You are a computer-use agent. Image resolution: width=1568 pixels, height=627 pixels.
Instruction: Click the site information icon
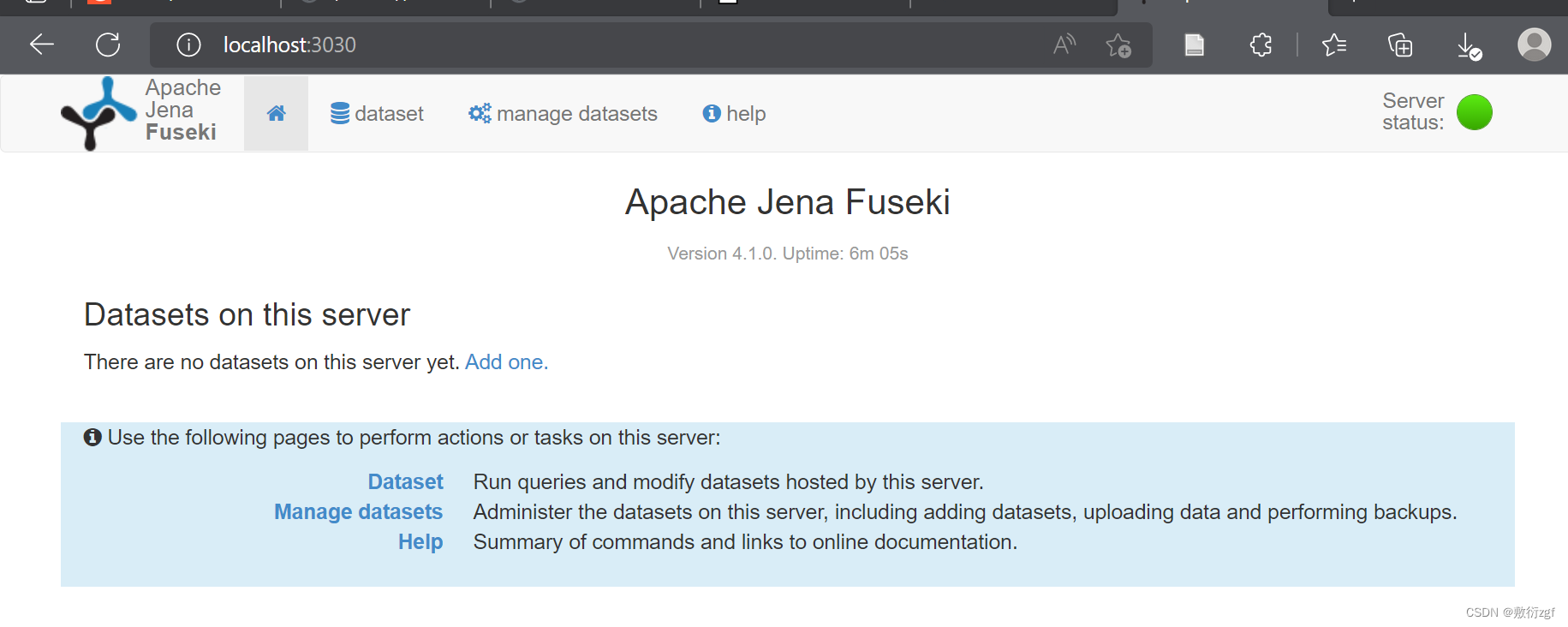point(188,45)
